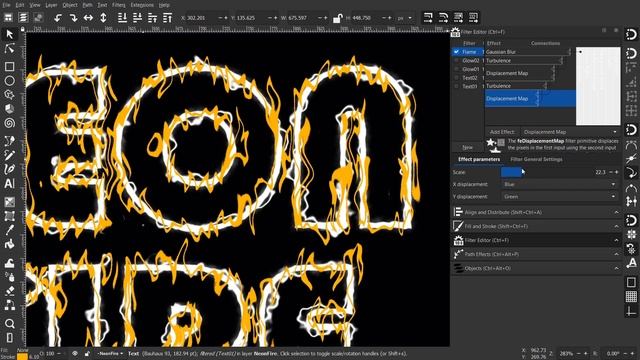The height and width of the screenshot is (360, 640).
Task: Select the Glow02 filter name
Action: pos(471,60)
